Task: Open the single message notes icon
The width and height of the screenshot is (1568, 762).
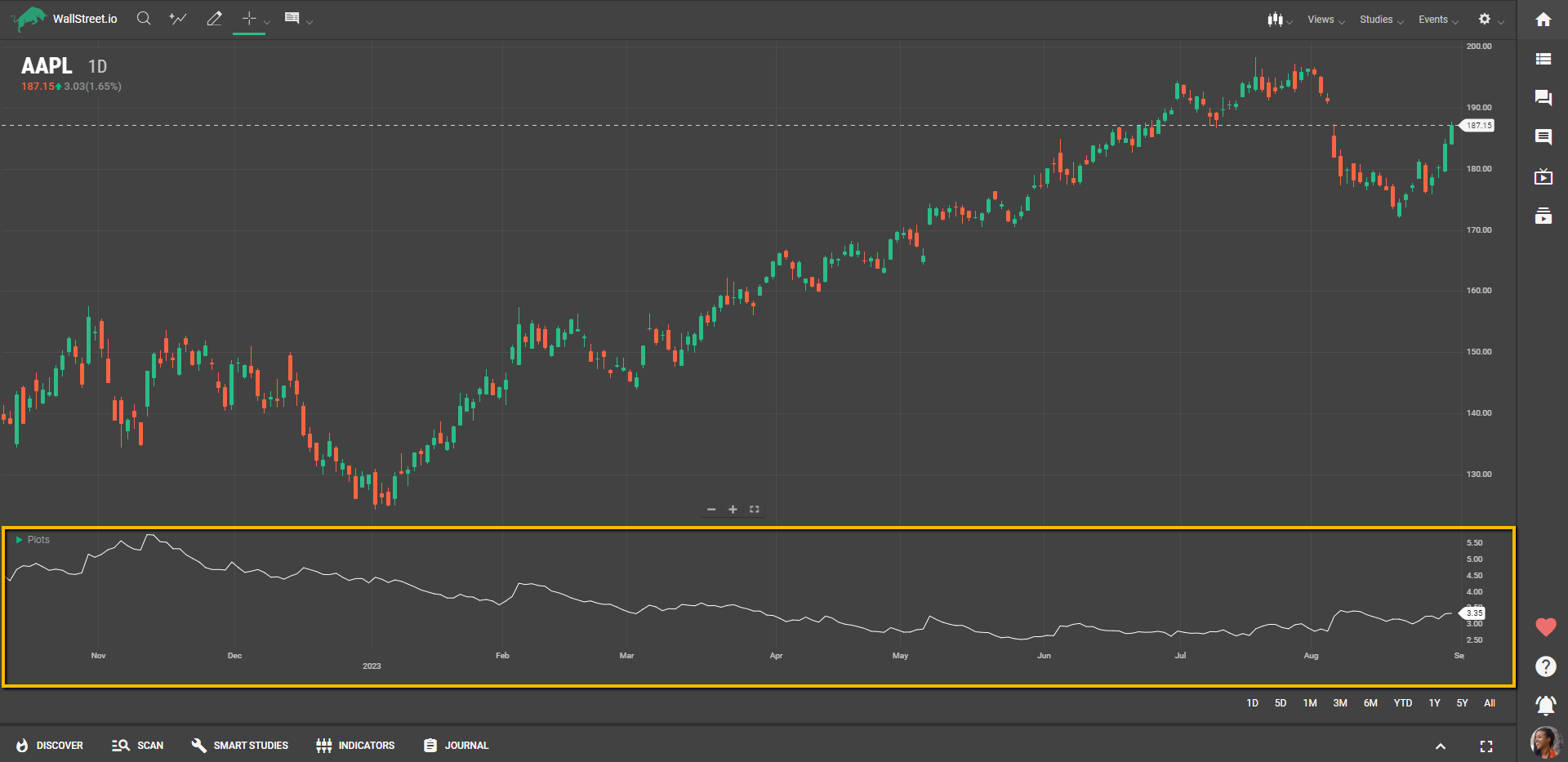Action: 1543,137
